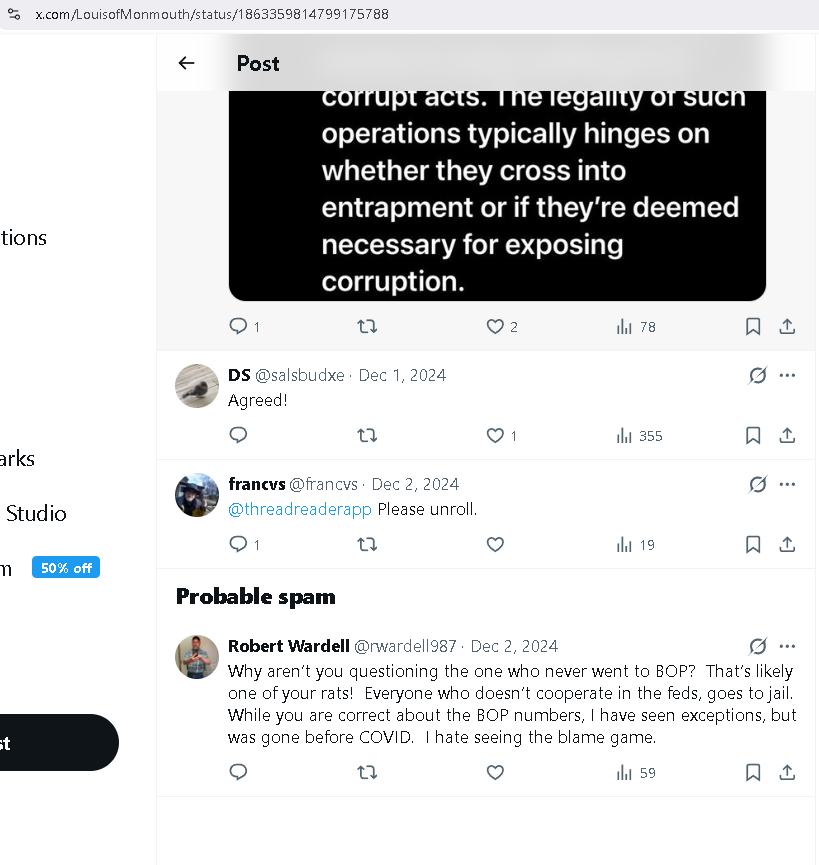Like the DS reply saying Agreed!
Screen dimensions: 819x865
[495, 436]
